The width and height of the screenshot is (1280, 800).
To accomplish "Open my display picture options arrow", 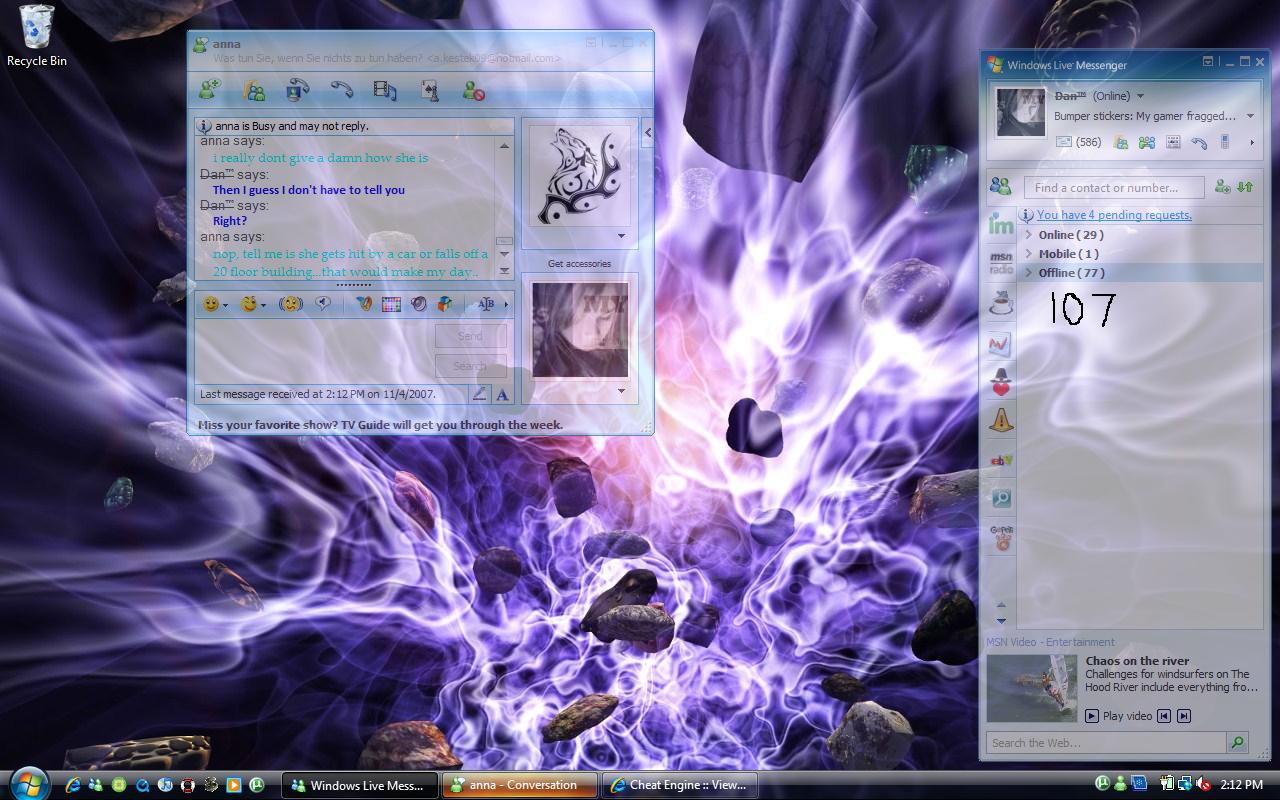I will [621, 391].
